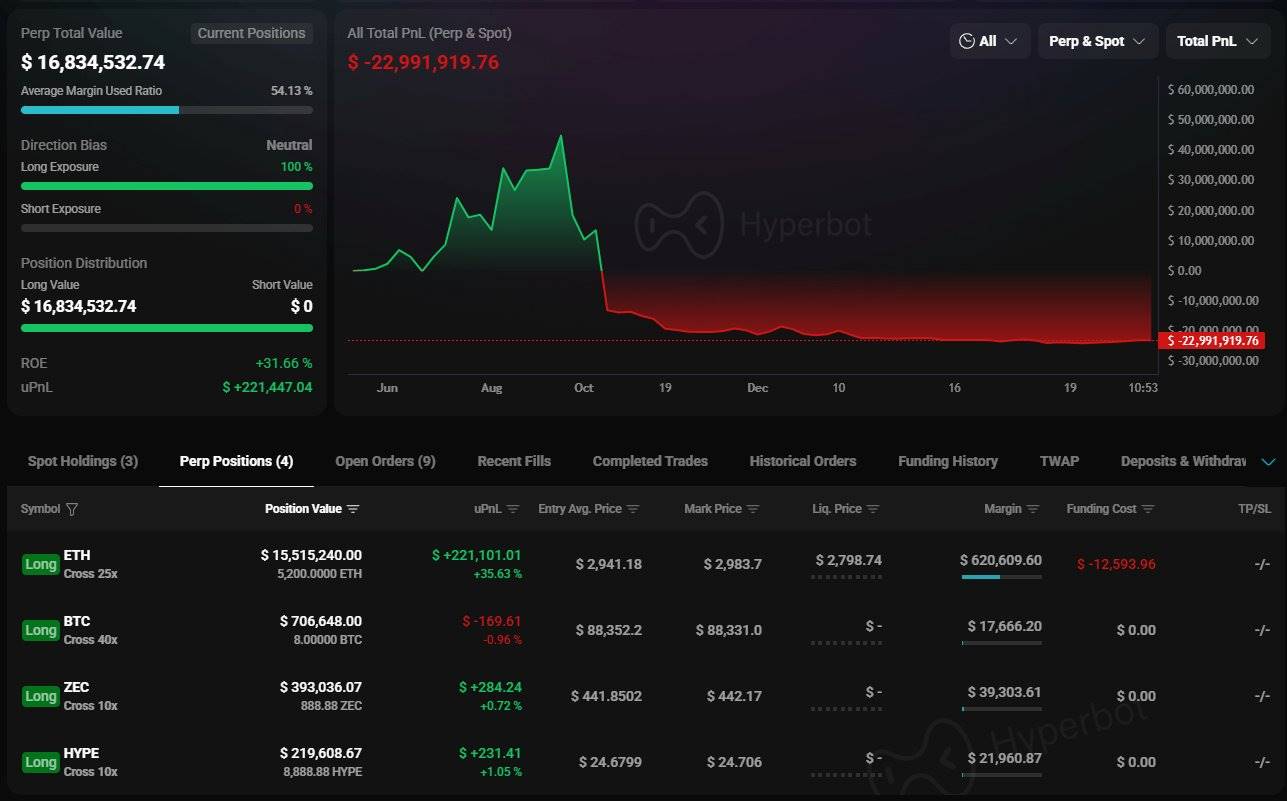Click the Margin column sort icon
Viewport: 1287px width, 801px height.
click(1033, 509)
